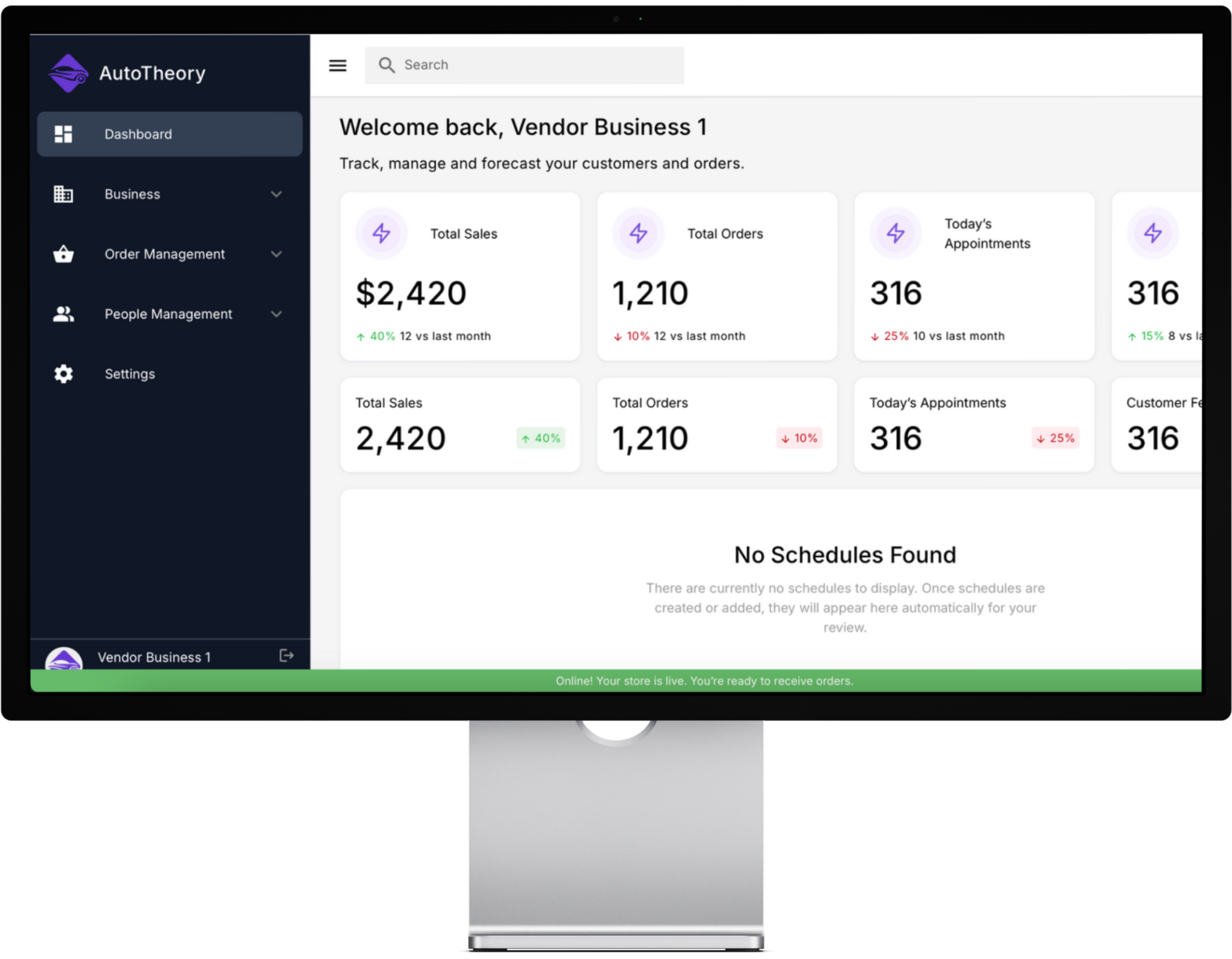Click the Business building icon
Screen dimensions: 1232x959
point(64,194)
